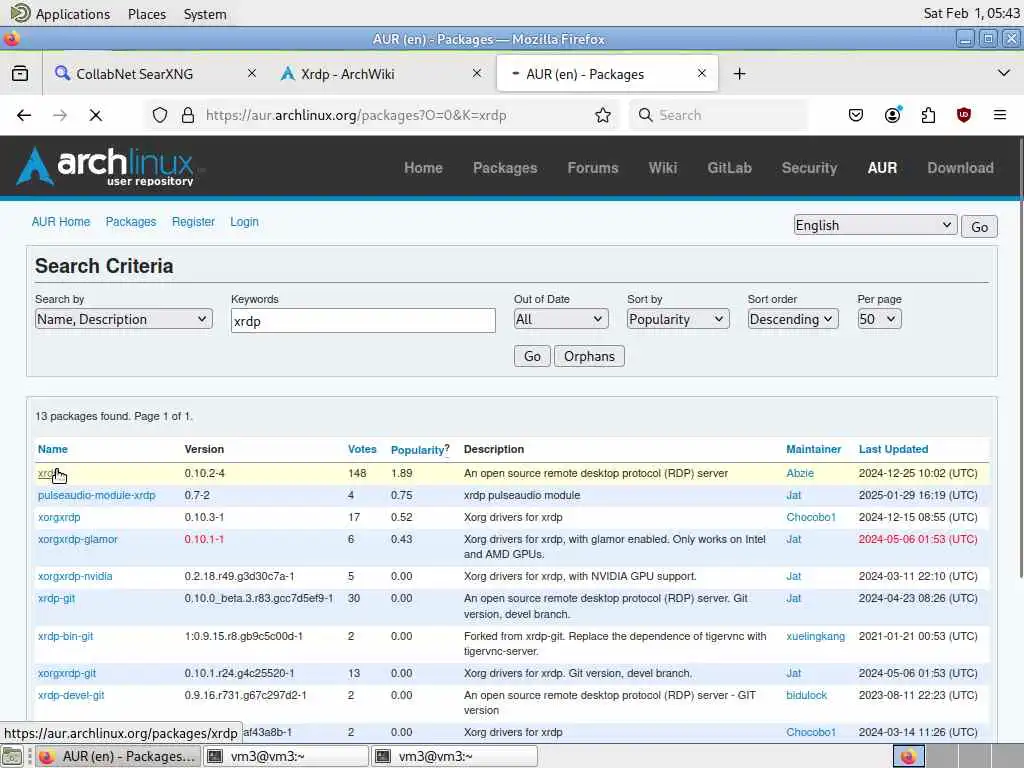Image resolution: width=1024 pixels, height=768 pixels.
Task: Close the Xrdp - ArchWiki tab
Action: (x=477, y=74)
